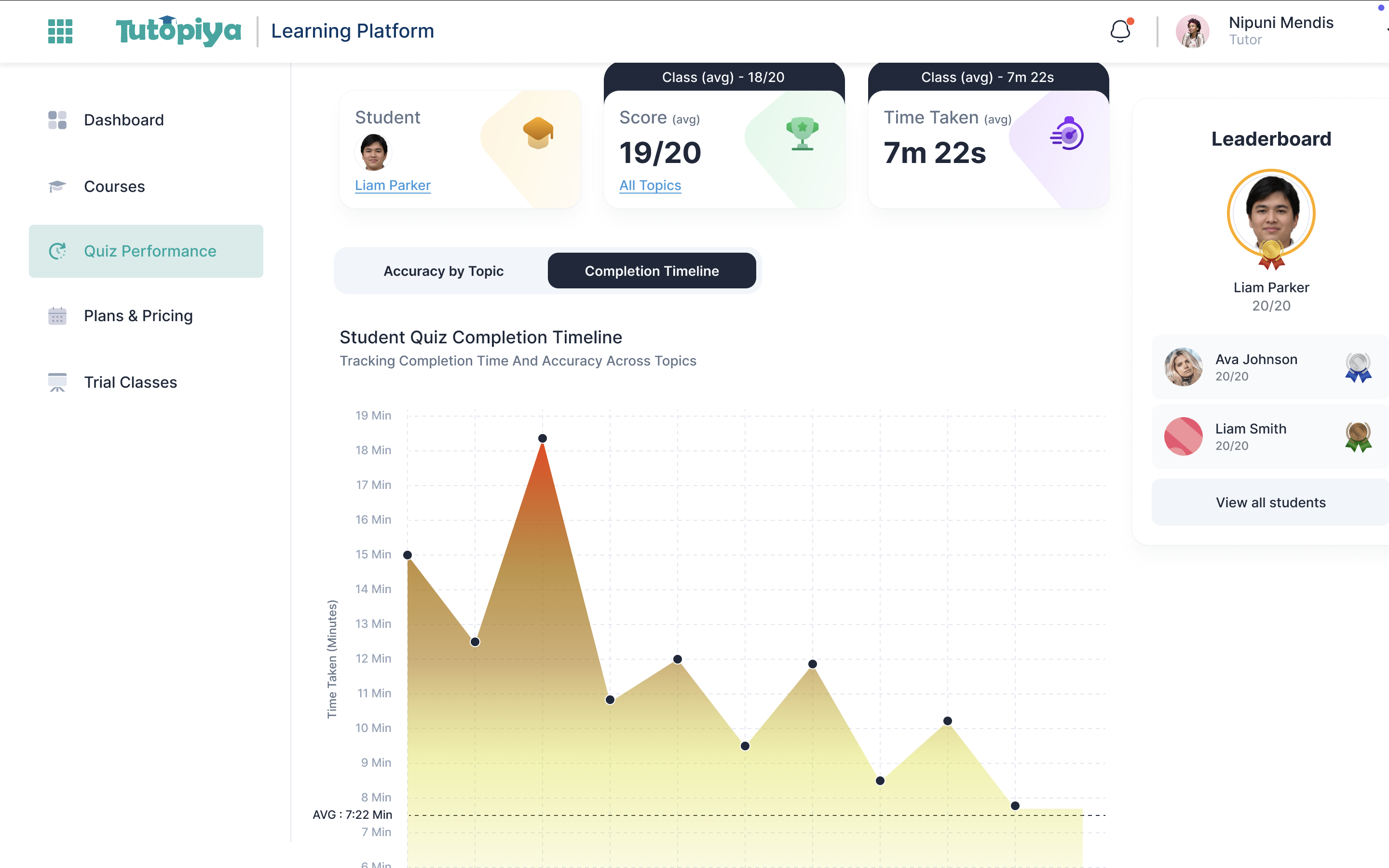
Task: Click Liam Smith's bronze medal badge
Action: pos(1358,437)
